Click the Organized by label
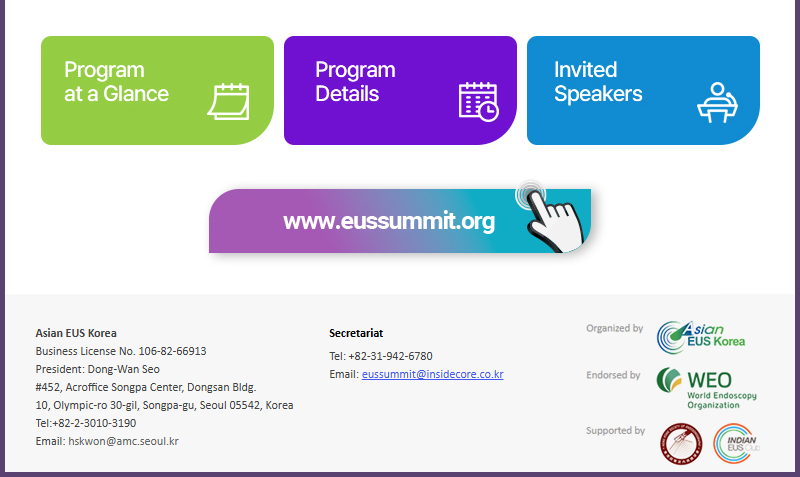 [614, 328]
